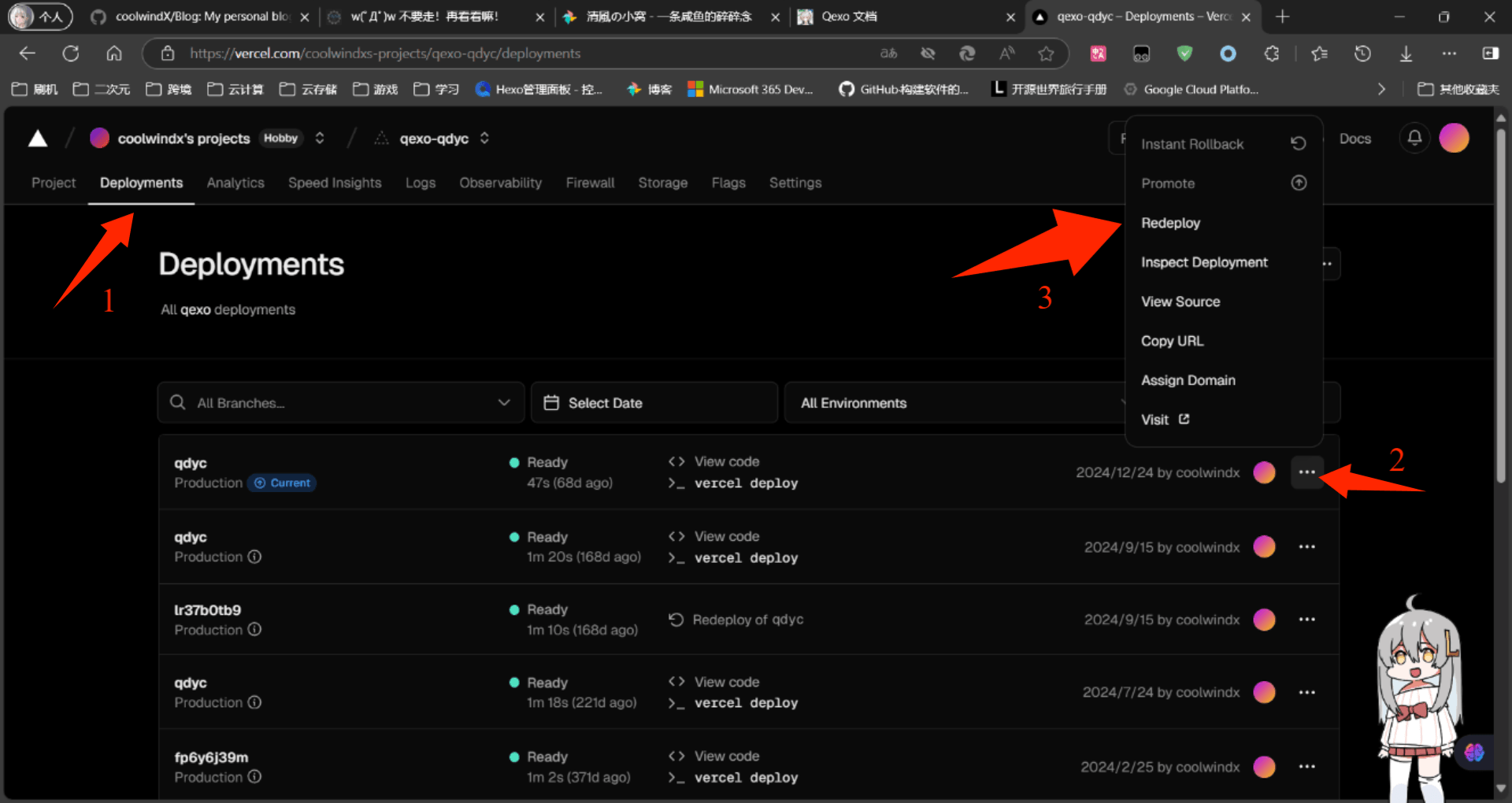Choose Copy URL in the context menu
This screenshot has height=803, width=1512.
pos(1172,341)
